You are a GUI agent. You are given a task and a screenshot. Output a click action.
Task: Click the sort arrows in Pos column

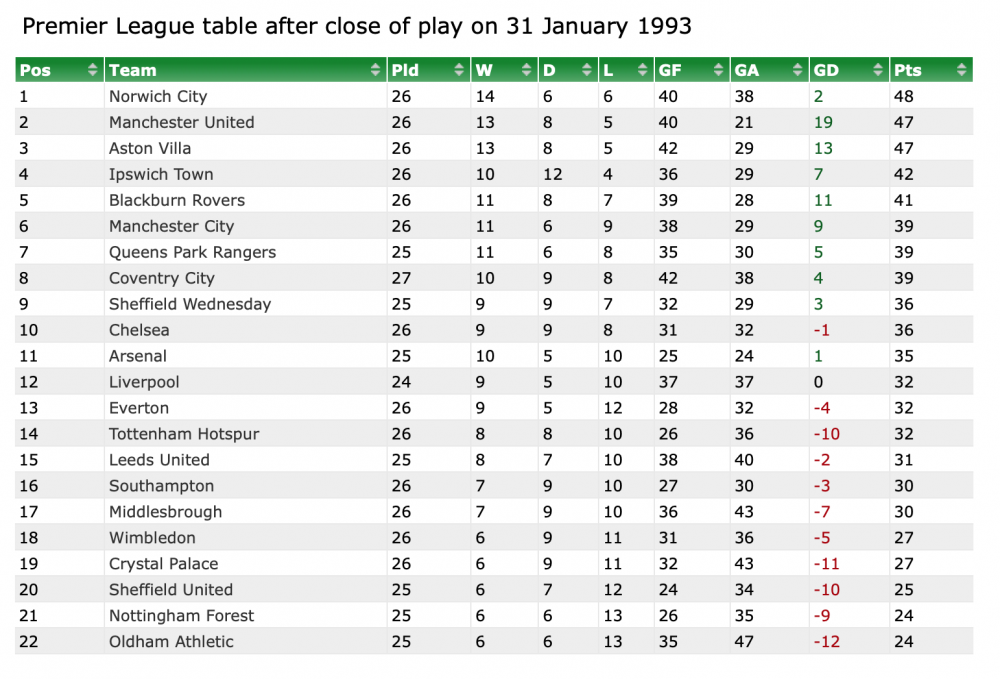point(93,70)
